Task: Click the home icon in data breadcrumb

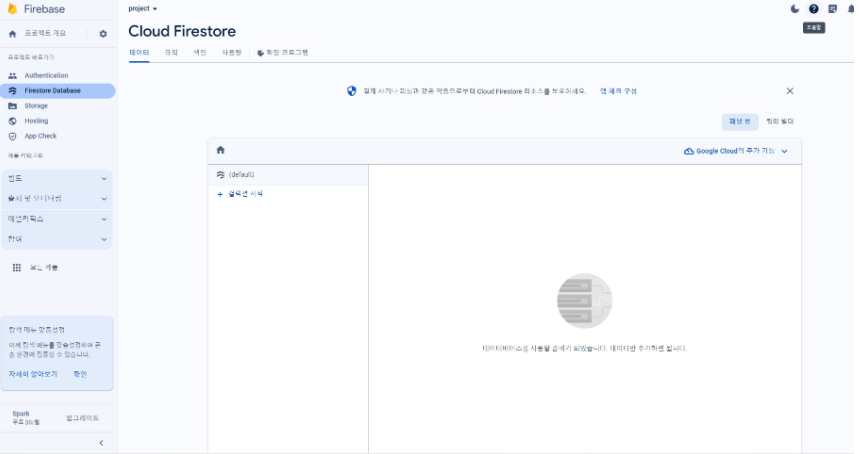Action: [x=221, y=150]
